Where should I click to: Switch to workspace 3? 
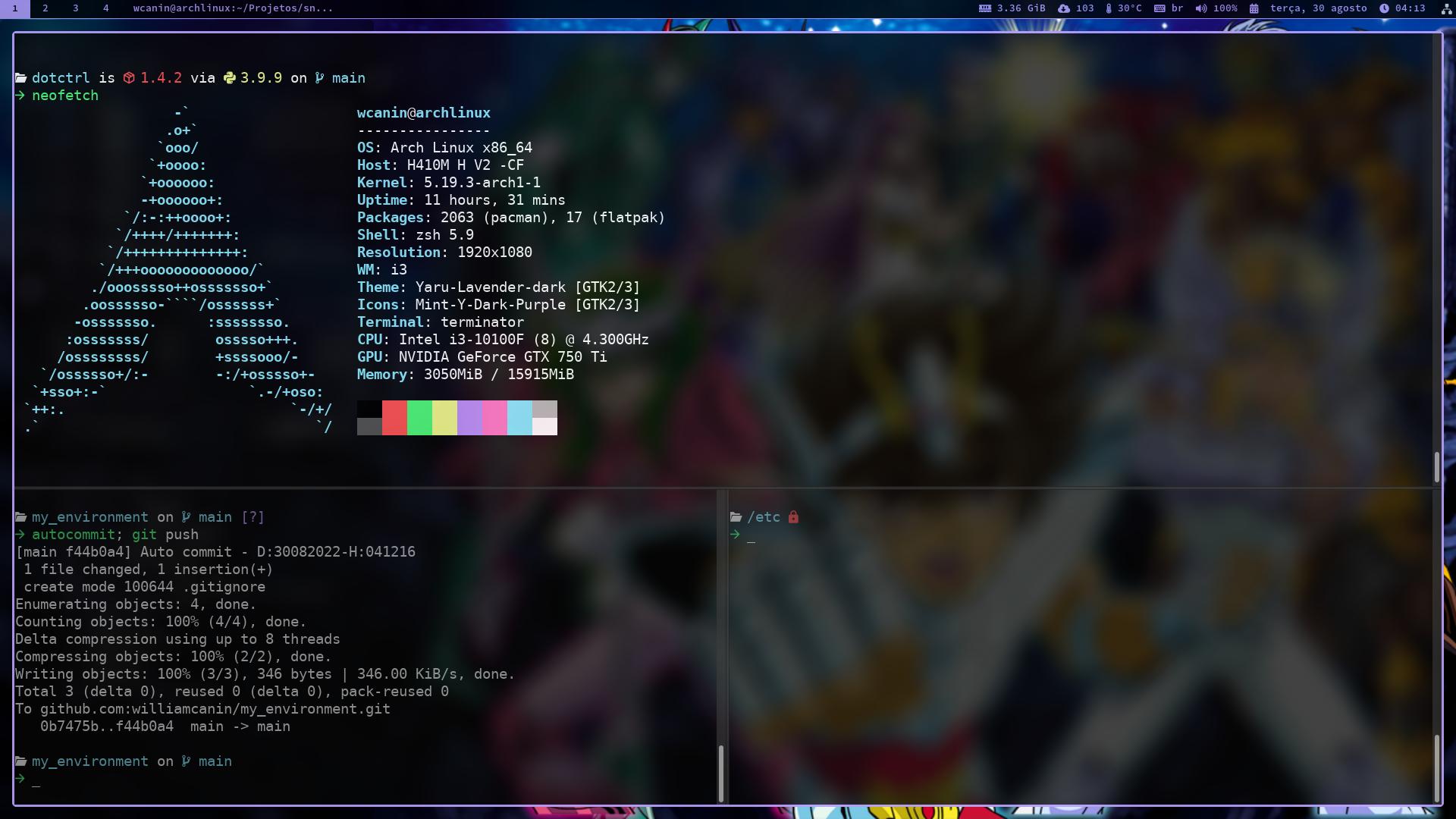(x=75, y=8)
